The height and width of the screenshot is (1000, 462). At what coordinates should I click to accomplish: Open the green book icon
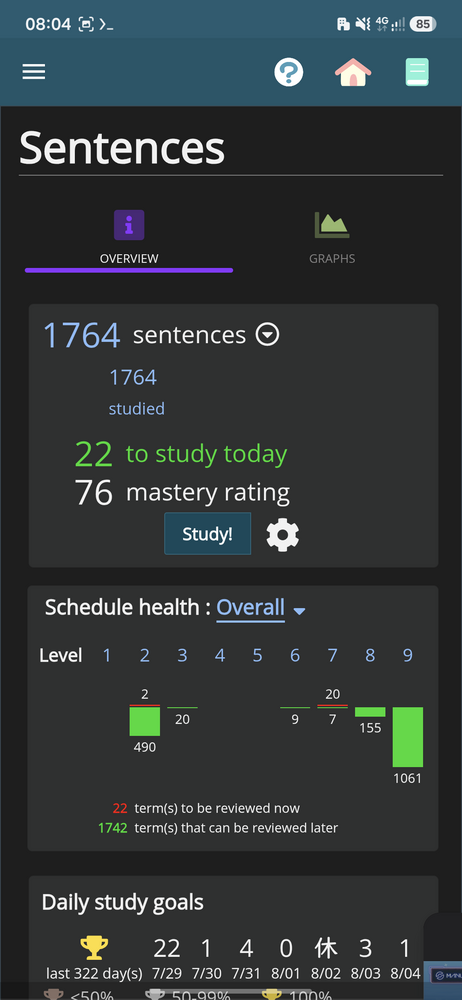(x=417, y=73)
